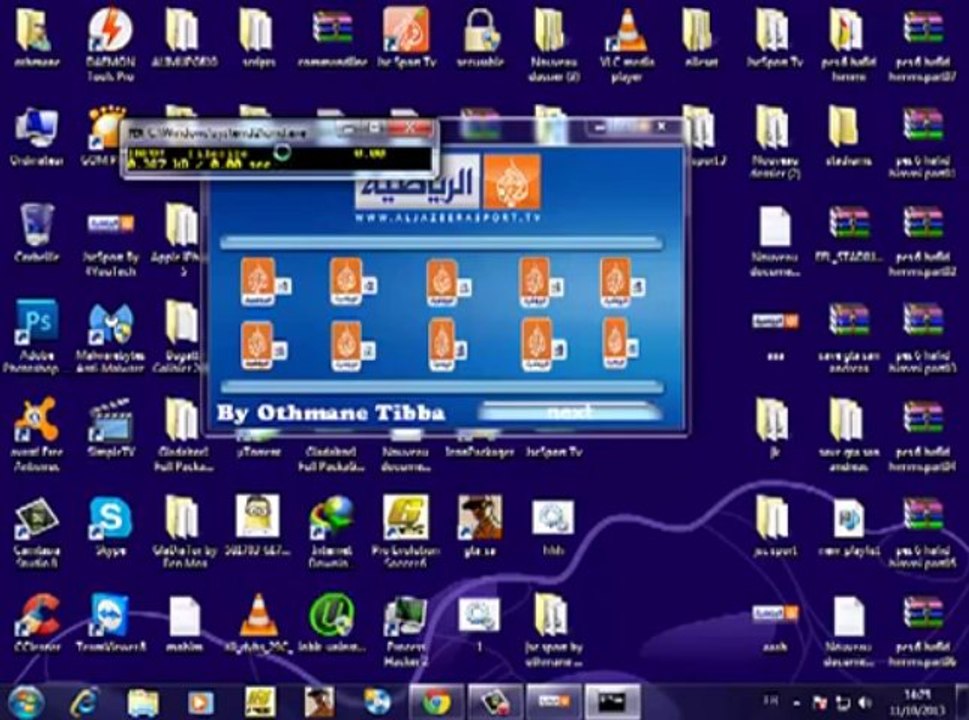Open Al Jazeera Sport channel 2 icon
The width and height of the screenshot is (969, 720).
point(353,282)
